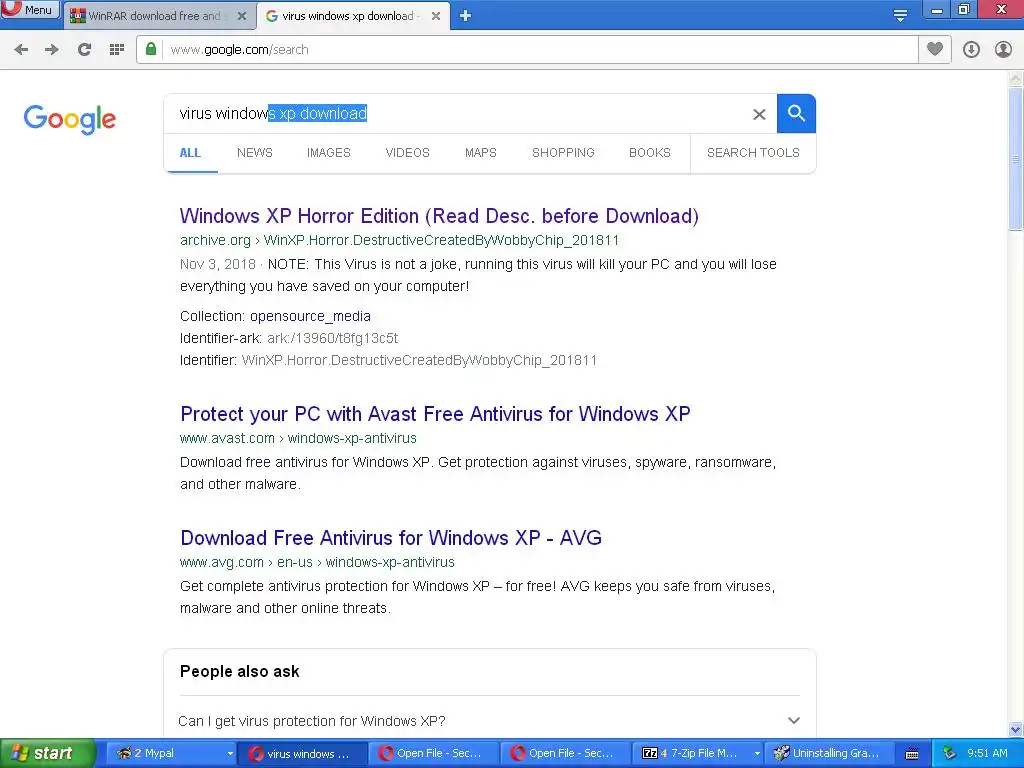
Task: Switch to IMAGES results tab
Action: (x=328, y=153)
